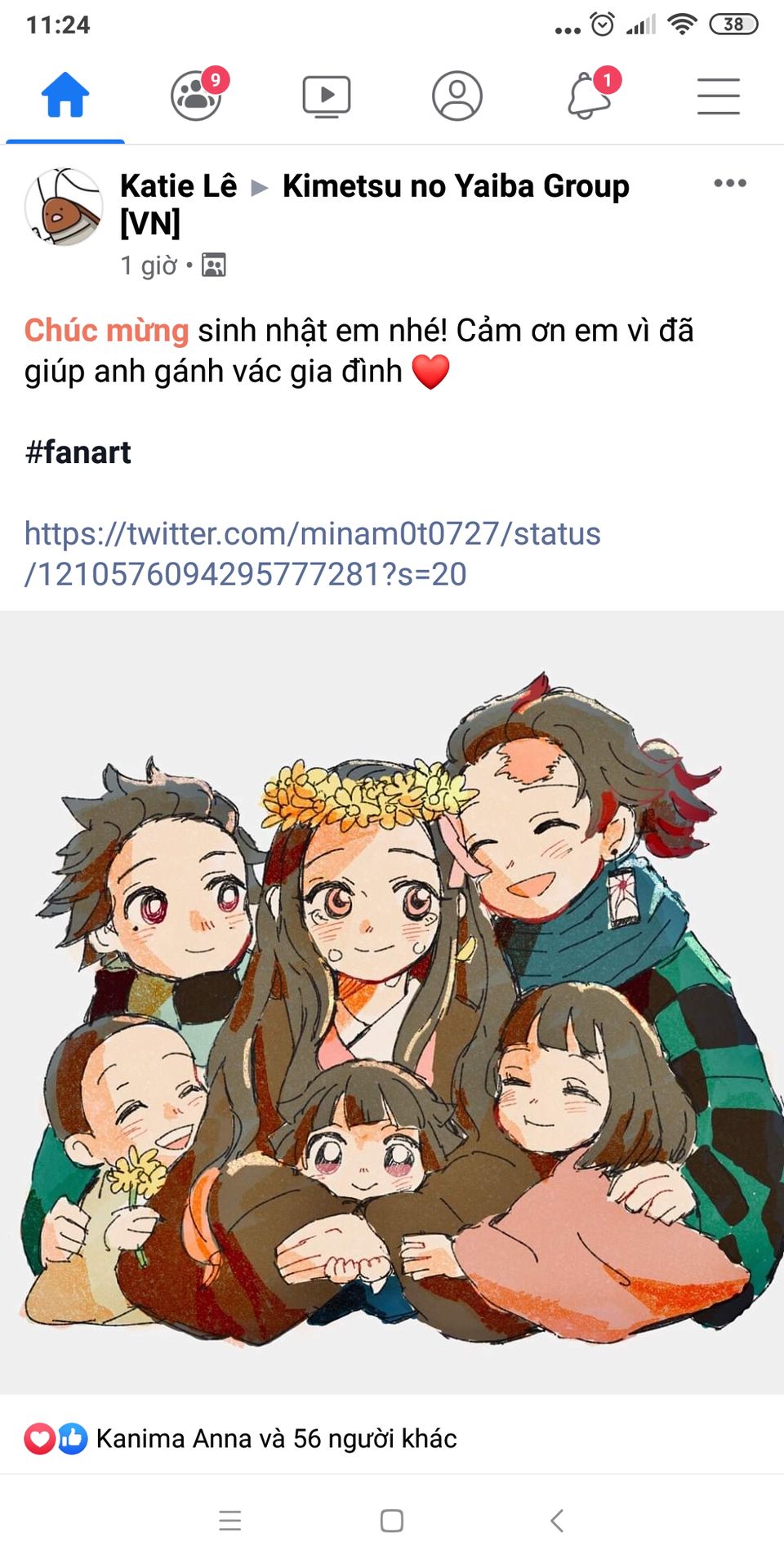Open the twitter.com/minam0t0727 status link
The image size is (784, 1568).
(313, 554)
